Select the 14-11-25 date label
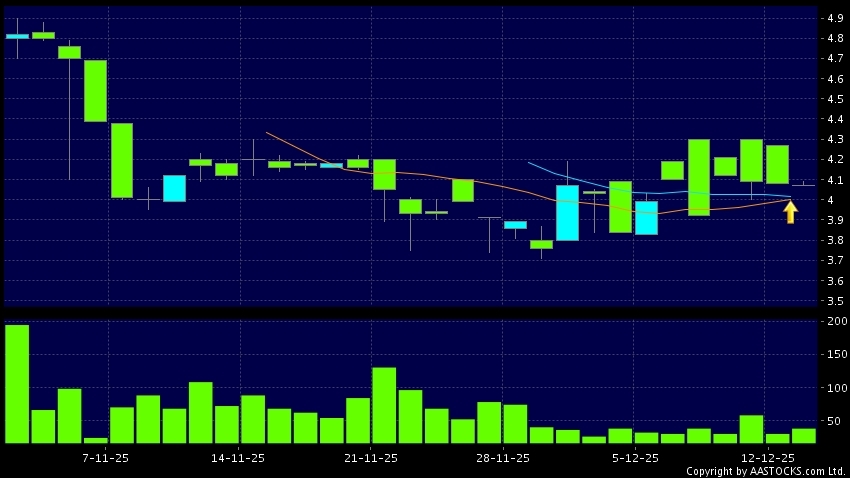Viewport: 850px width, 478px height. point(239,457)
